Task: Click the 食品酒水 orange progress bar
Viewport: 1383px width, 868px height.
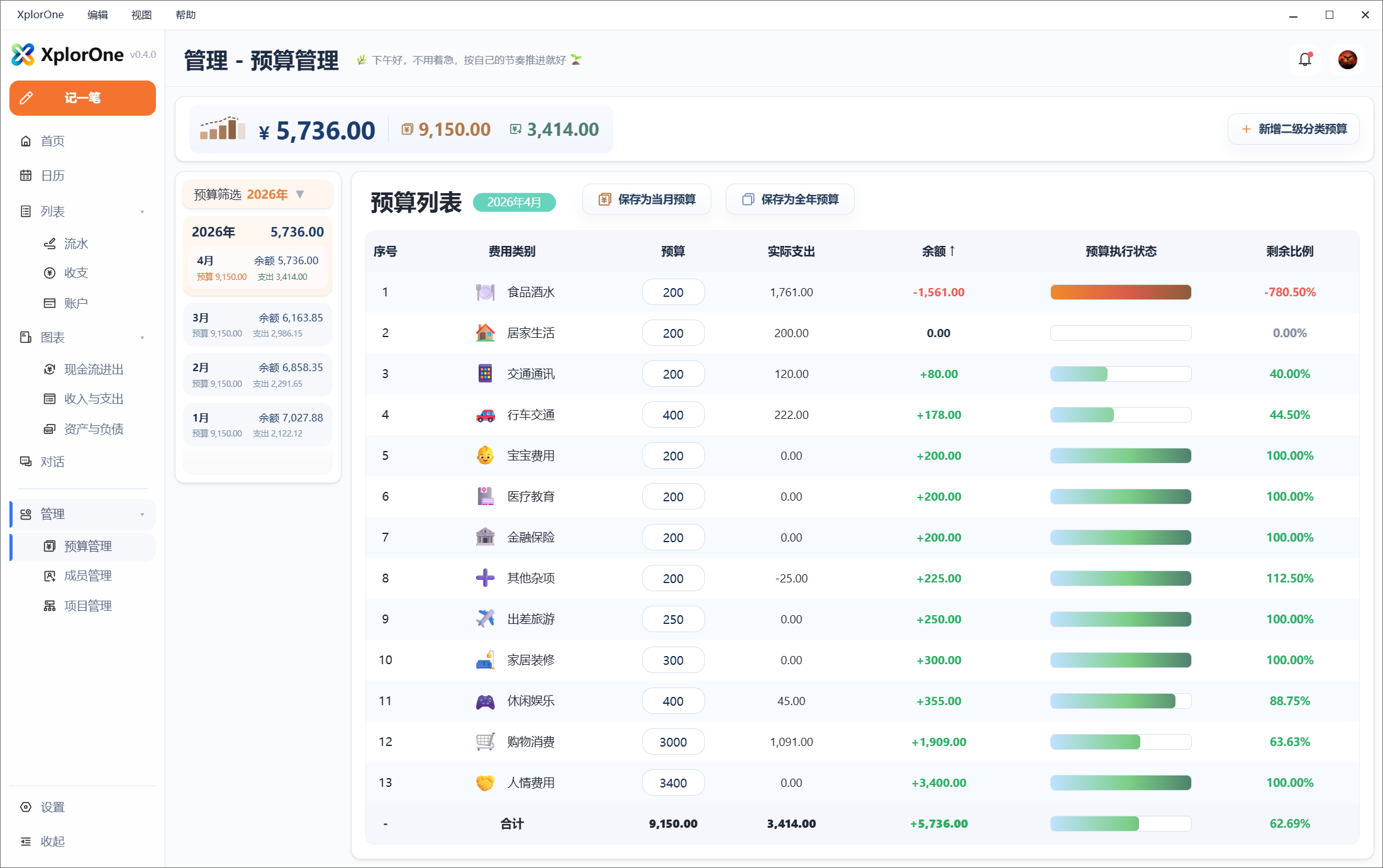Action: coord(1121,292)
